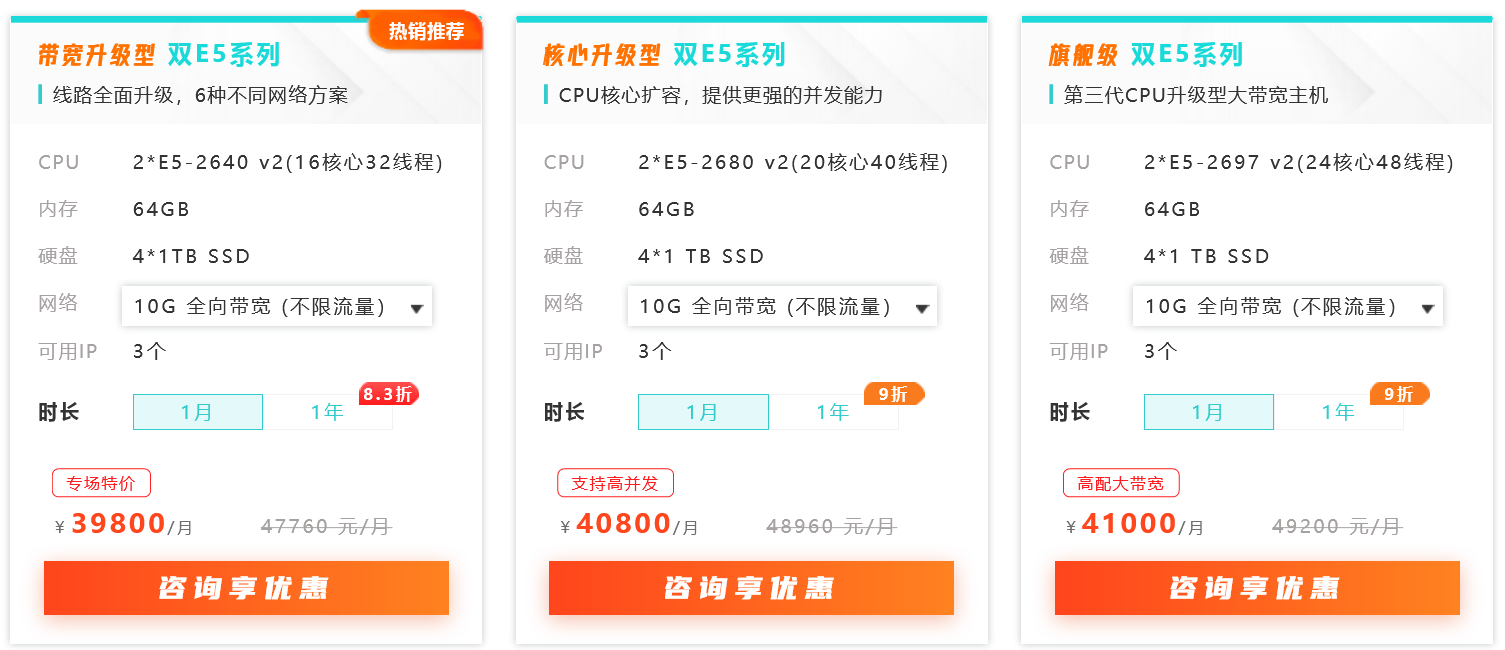Click 咨询享优惠 under 41000 price
This screenshot has width=1505, height=650.
click(x=1257, y=588)
